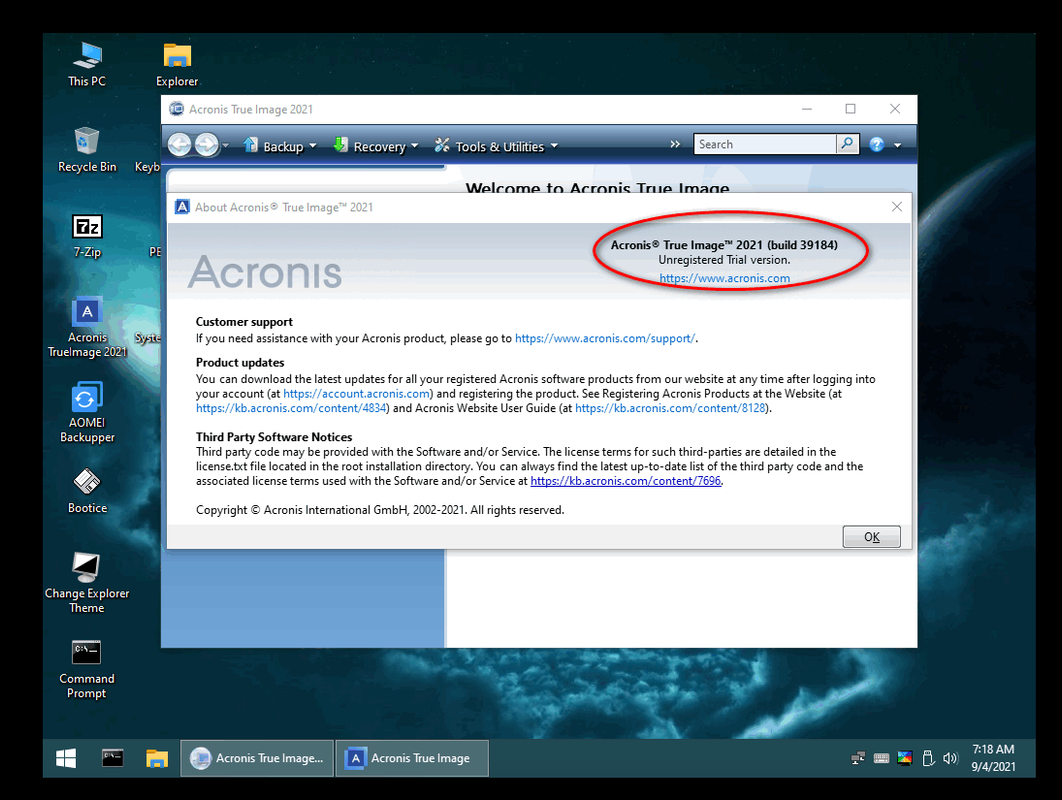Open Command Prompt desktop shortcut

point(87,669)
